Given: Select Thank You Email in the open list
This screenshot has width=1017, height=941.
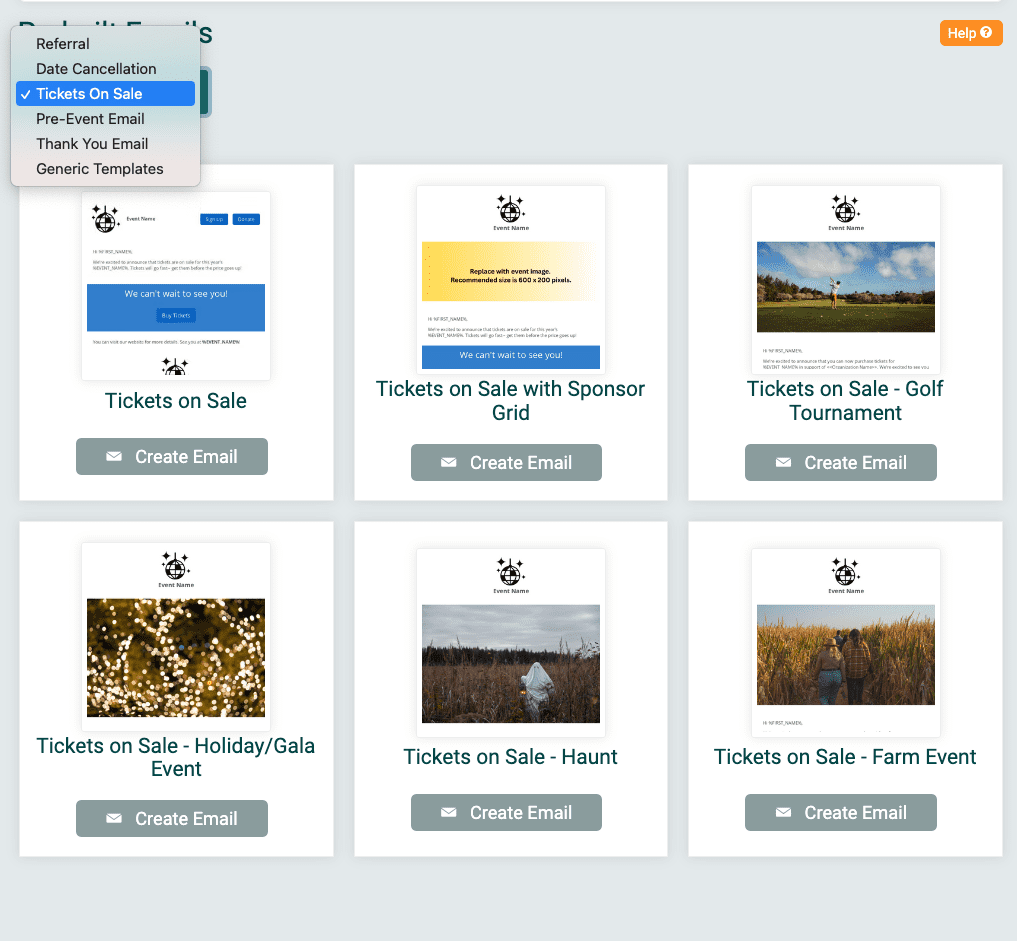Looking at the screenshot, I should pos(90,143).
